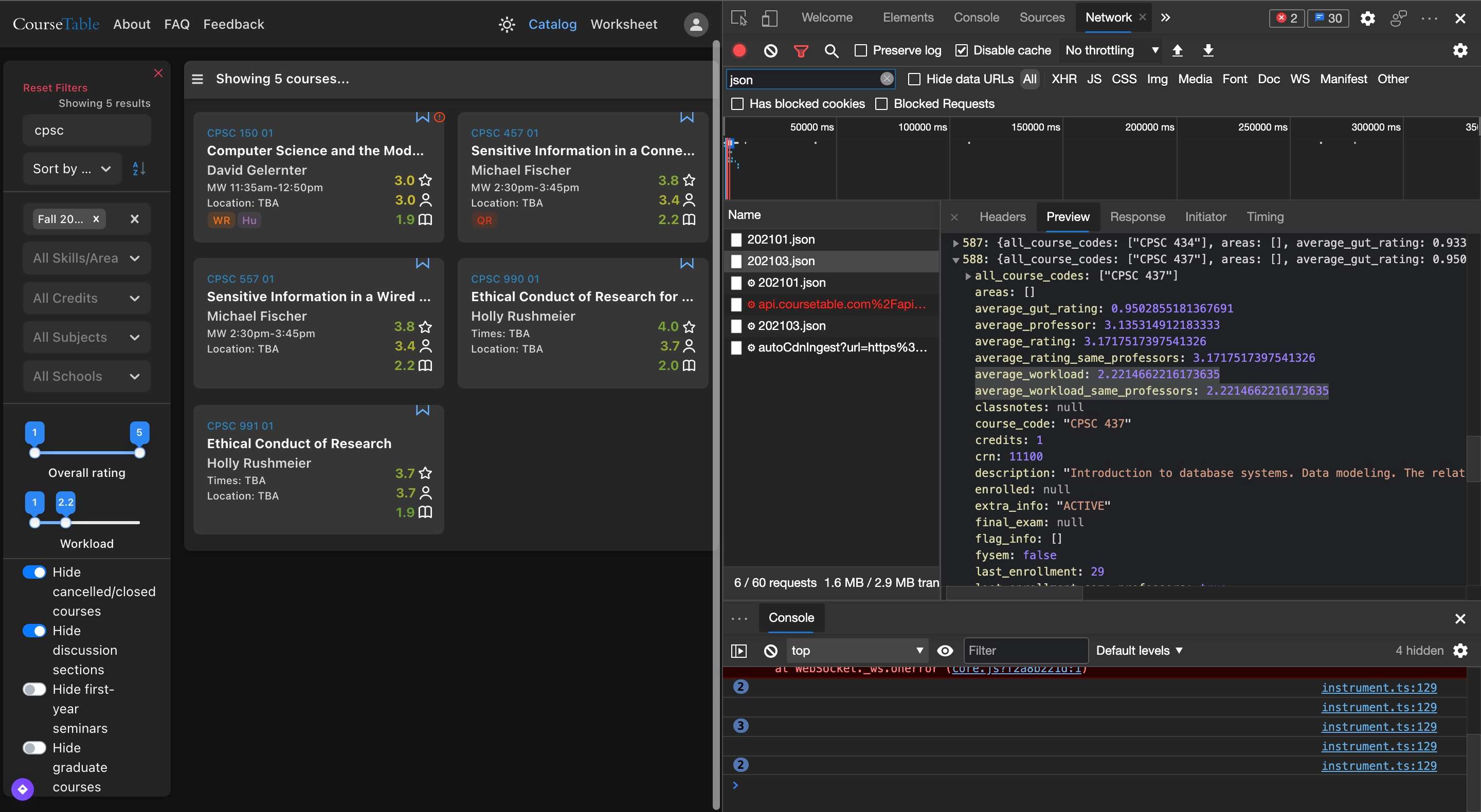Click Reset Filters link

point(55,88)
